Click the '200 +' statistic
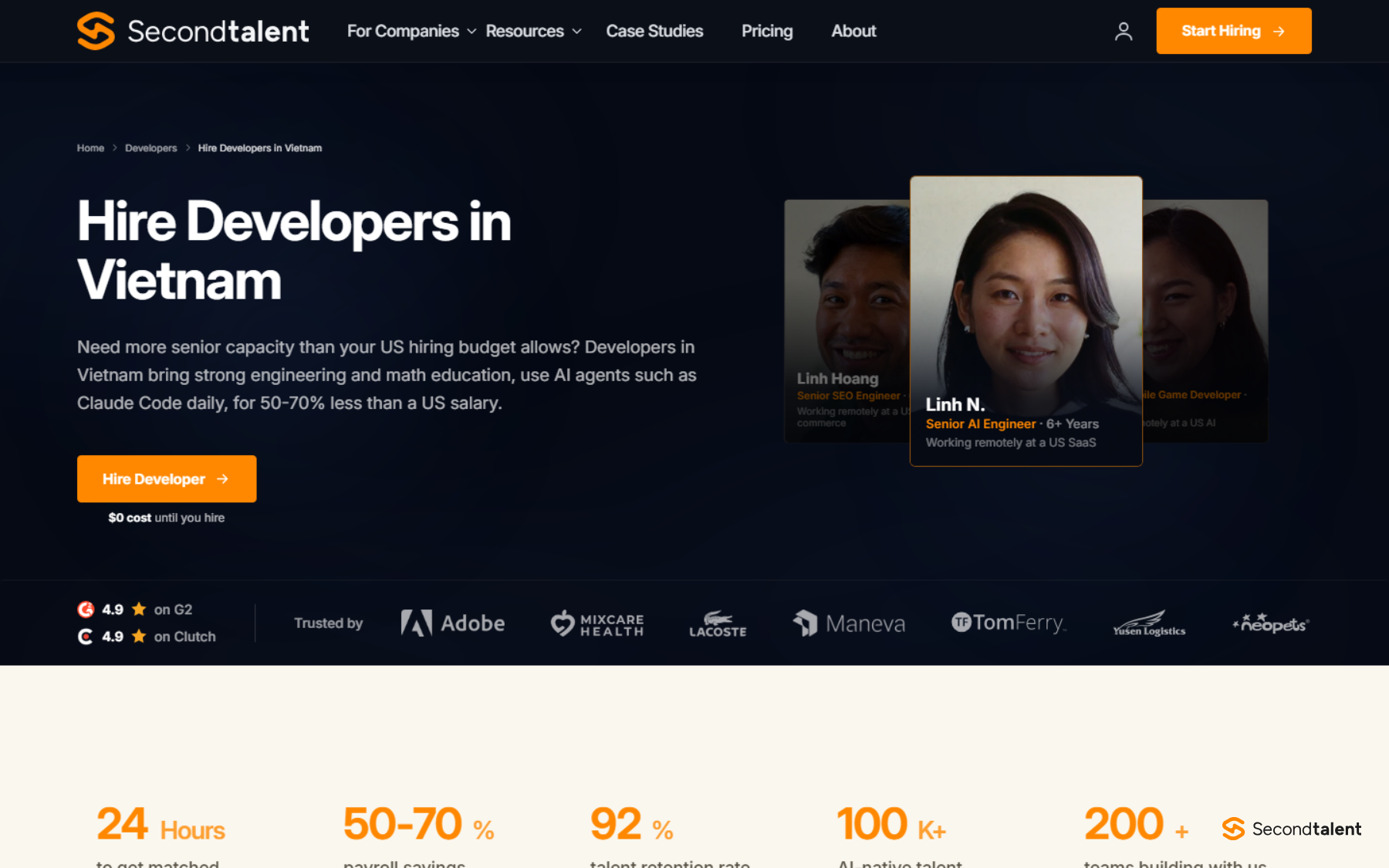The width and height of the screenshot is (1389, 868). pyautogui.click(x=1137, y=824)
